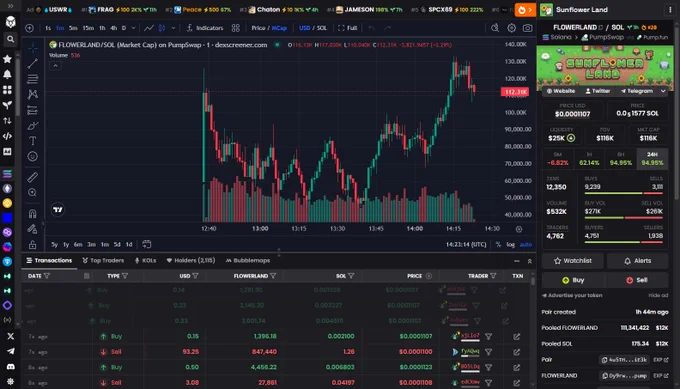Viewport: 680px width, 389px height.
Task: Open New Pairs sprout icon in sidebar
Action: point(7,105)
